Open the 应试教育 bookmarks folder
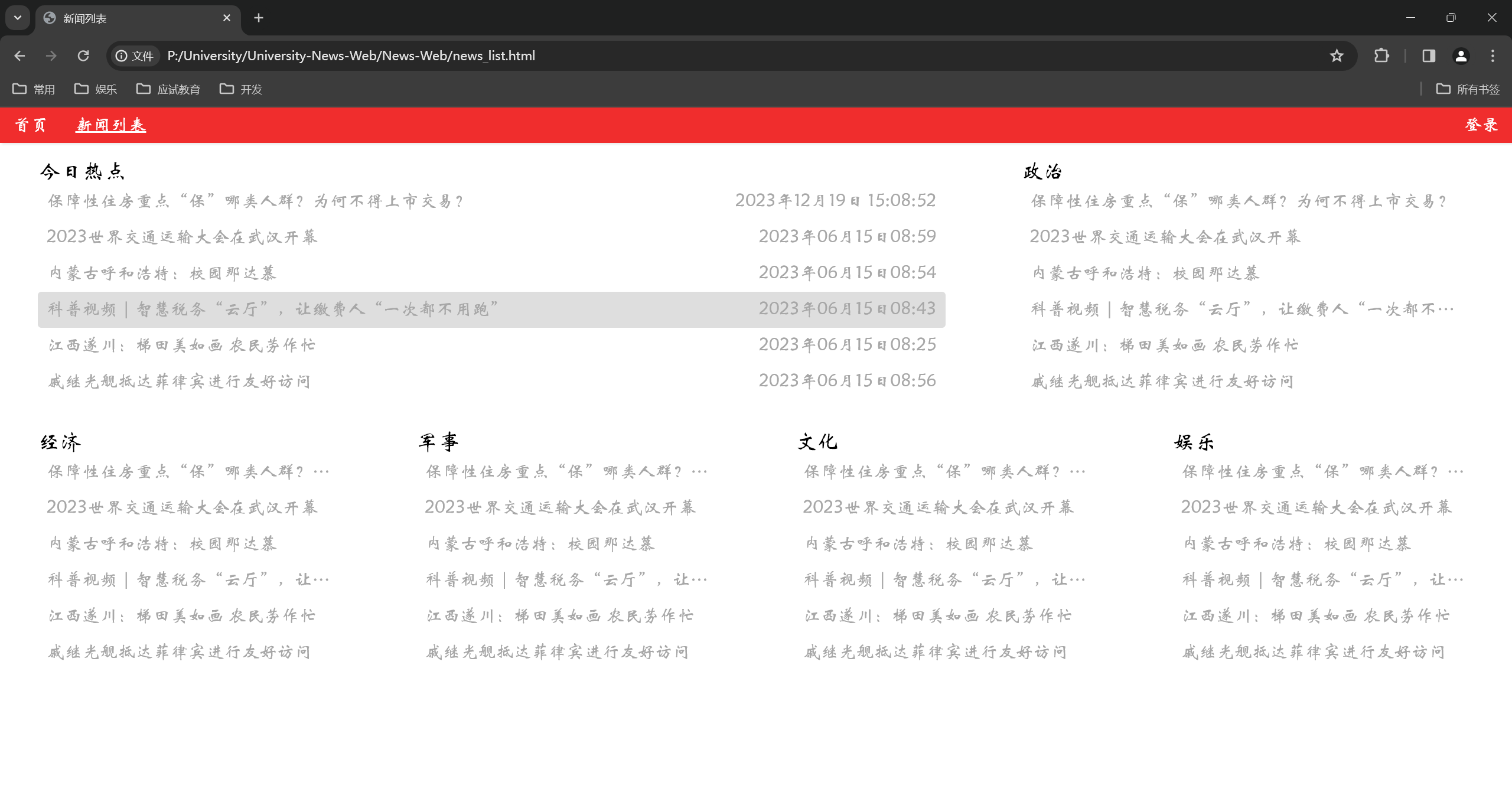 pyautogui.click(x=168, y=89)
